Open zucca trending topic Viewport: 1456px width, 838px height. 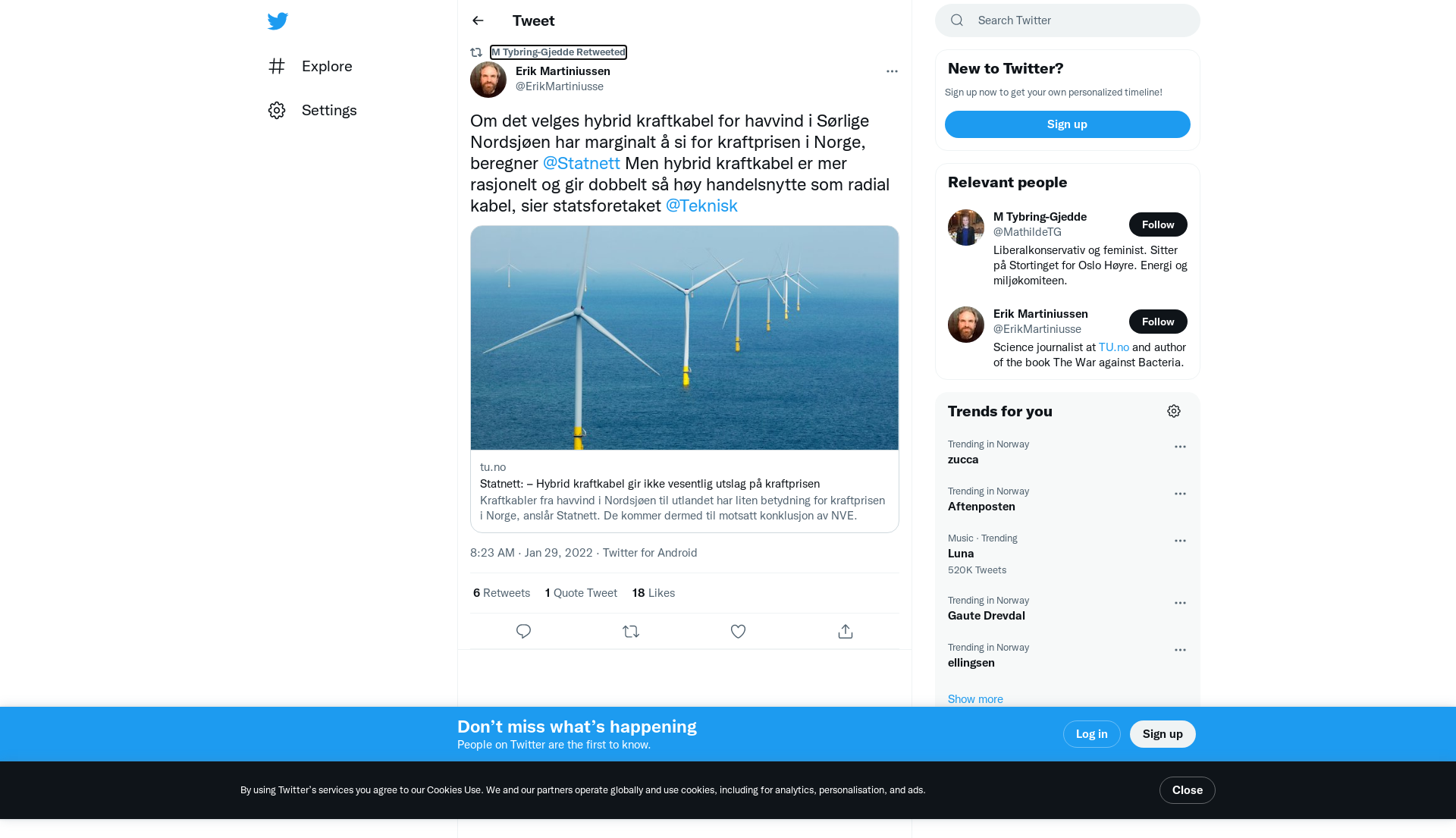click(963, 460)
